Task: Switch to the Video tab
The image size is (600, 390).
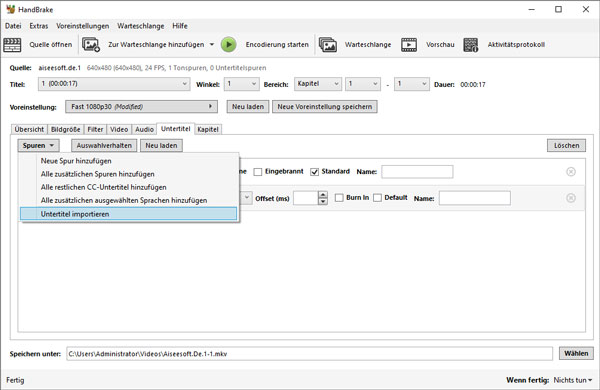Action: 119,129
